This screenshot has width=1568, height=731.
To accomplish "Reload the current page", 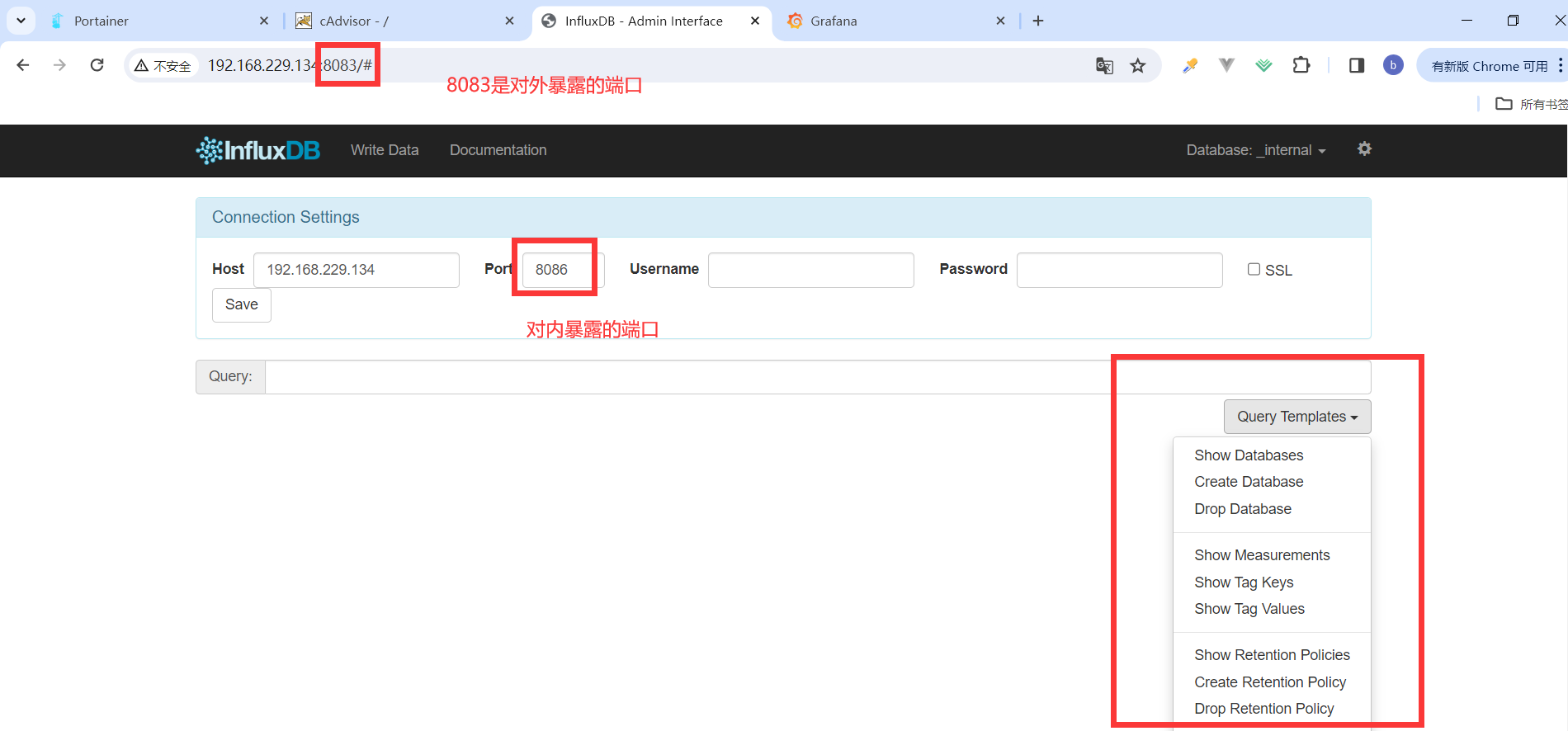I will pyautogui.click(x=97, y=65).
